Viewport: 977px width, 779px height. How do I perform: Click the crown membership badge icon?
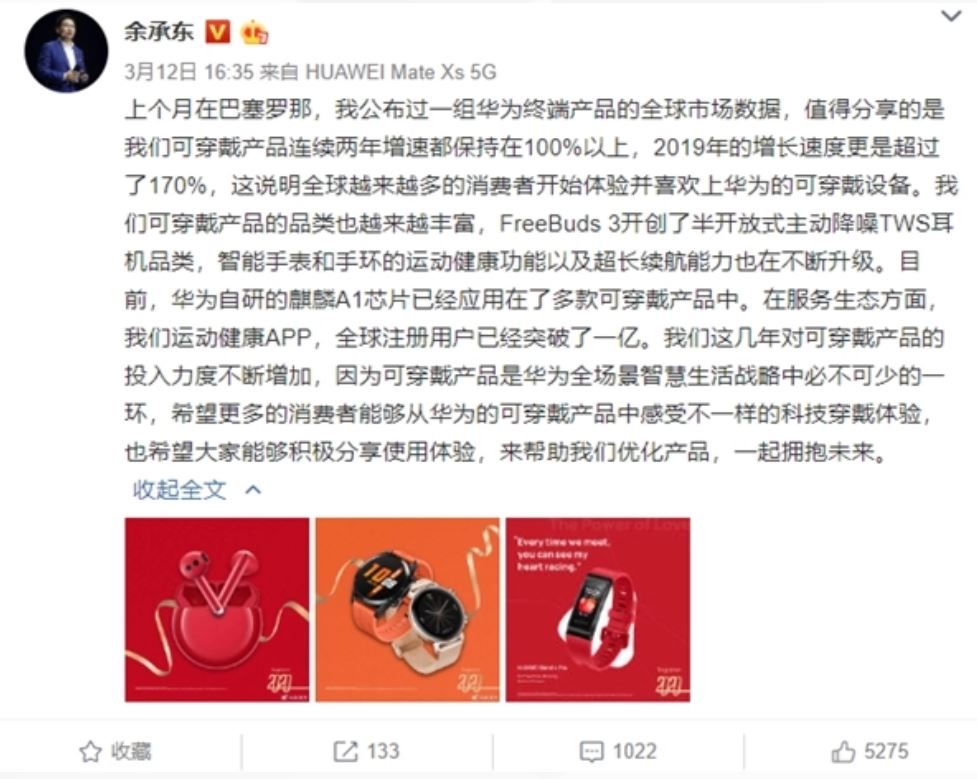(254, 32)
